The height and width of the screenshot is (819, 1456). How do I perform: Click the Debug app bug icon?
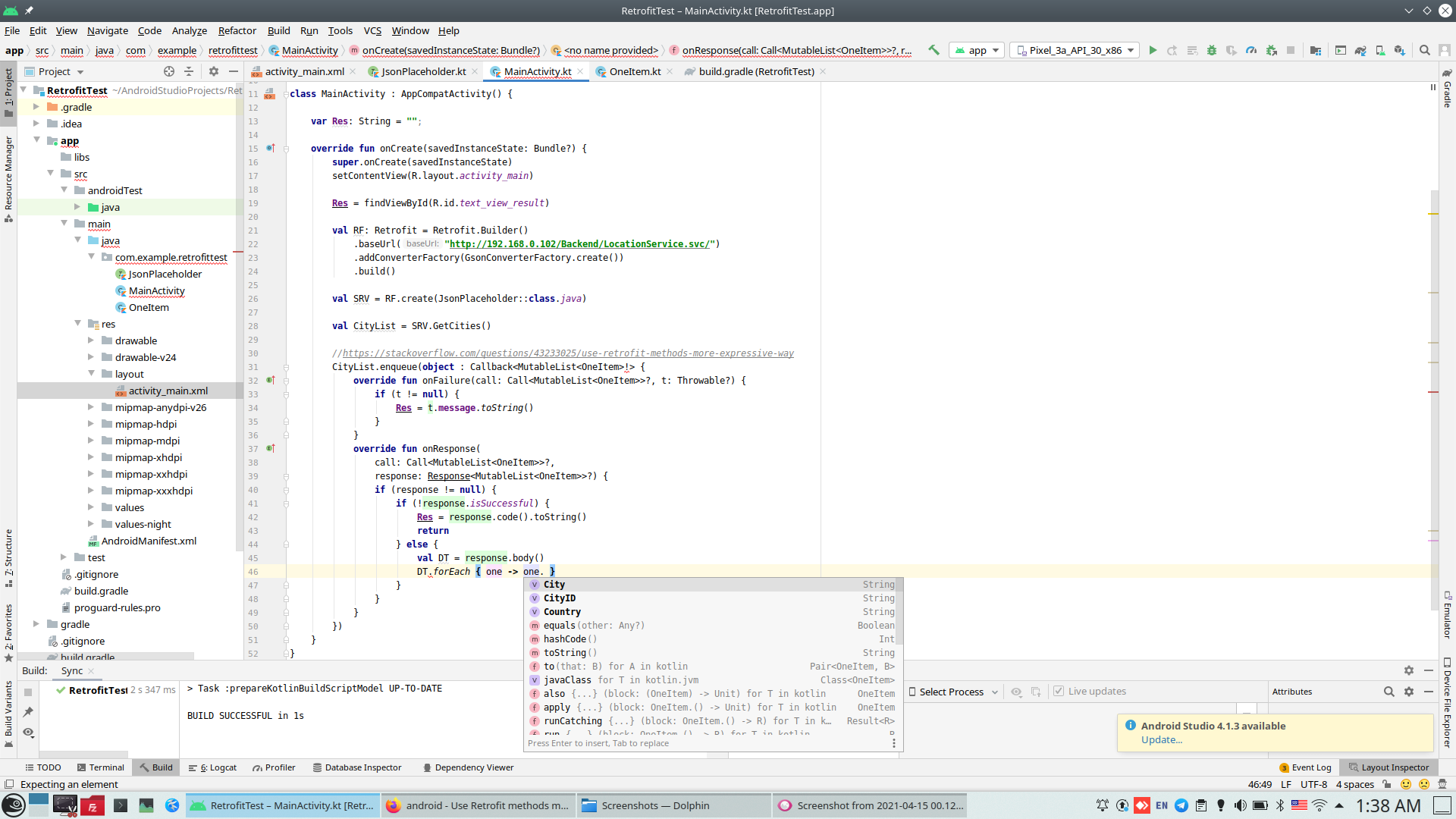point(1212,50)
